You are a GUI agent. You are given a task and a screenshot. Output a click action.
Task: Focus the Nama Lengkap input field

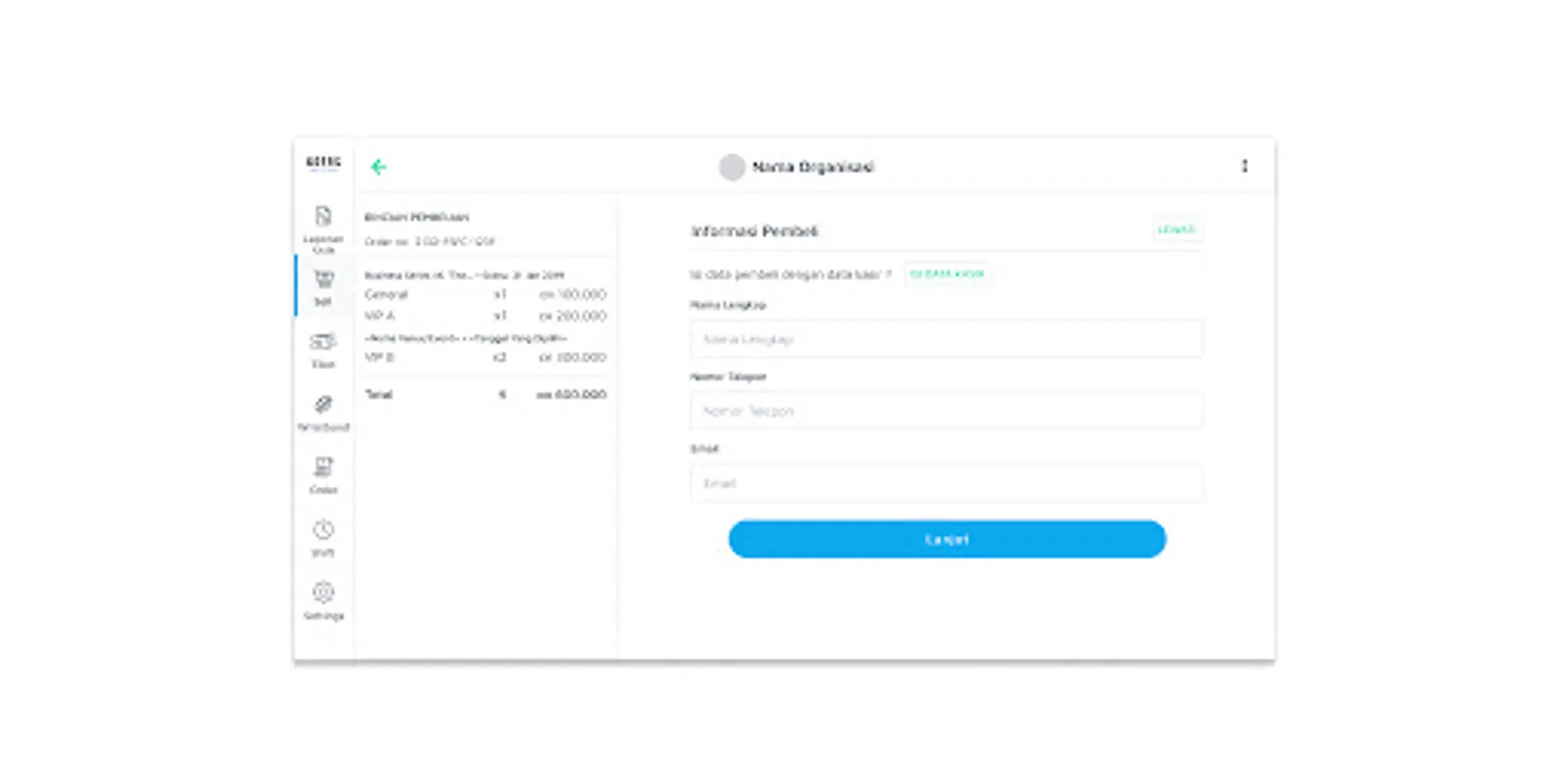(947, 340)
